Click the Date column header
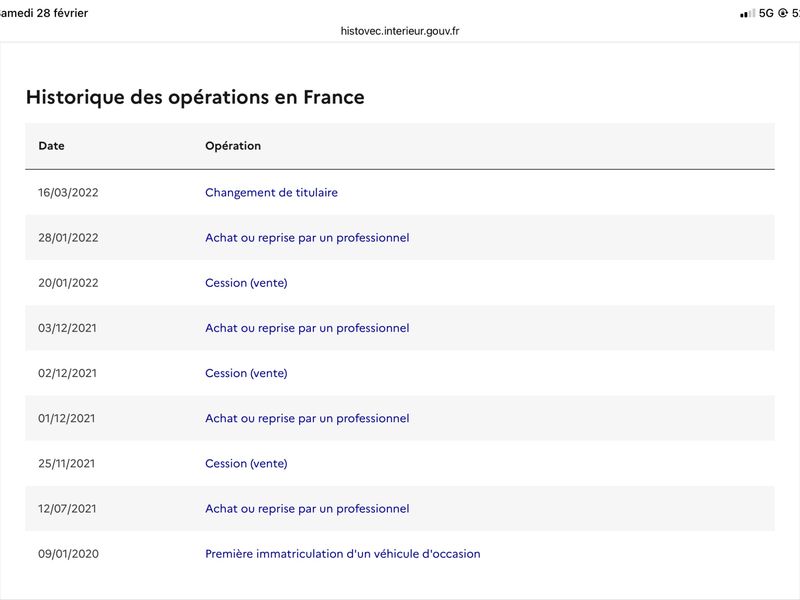 point(51,146)
